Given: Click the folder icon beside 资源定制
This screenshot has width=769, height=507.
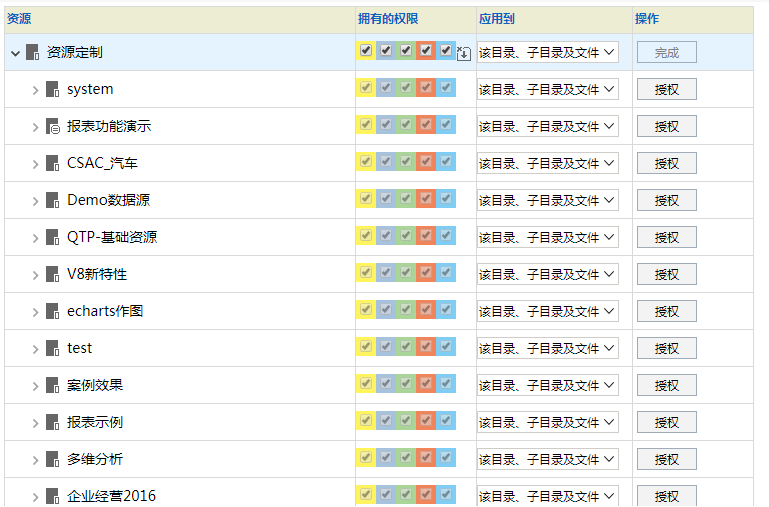Looking at the screenshot, I should click(x=32, y=52).
